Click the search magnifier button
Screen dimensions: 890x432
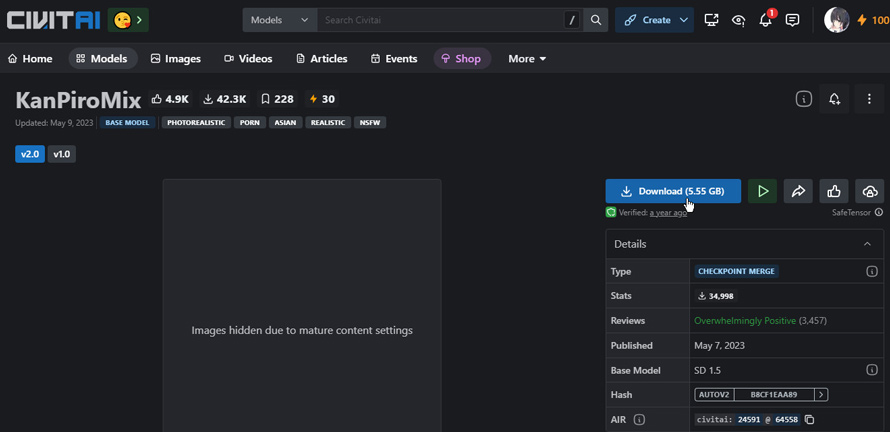point(596,20)
